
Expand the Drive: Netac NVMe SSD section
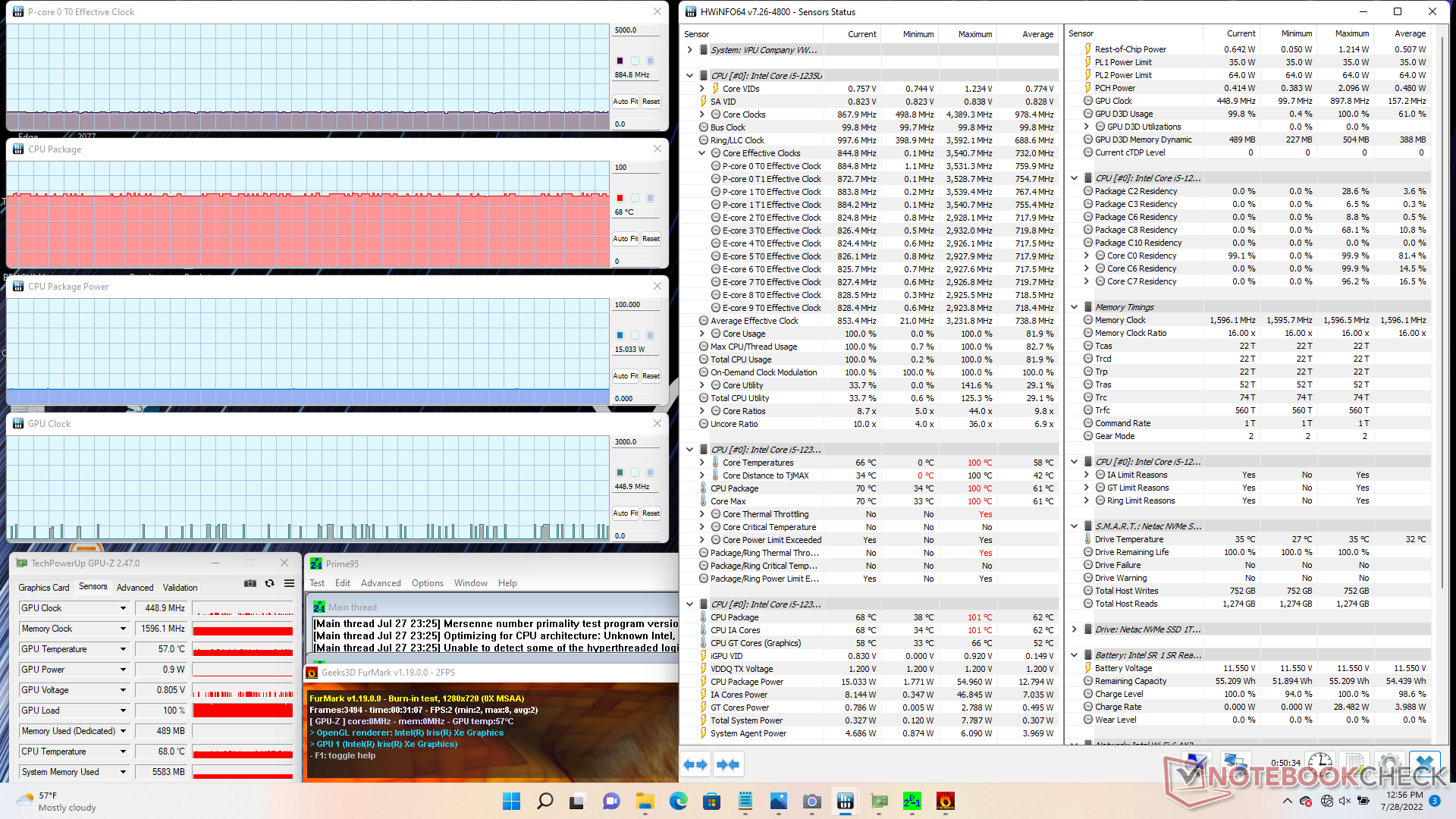point(1074,629)
